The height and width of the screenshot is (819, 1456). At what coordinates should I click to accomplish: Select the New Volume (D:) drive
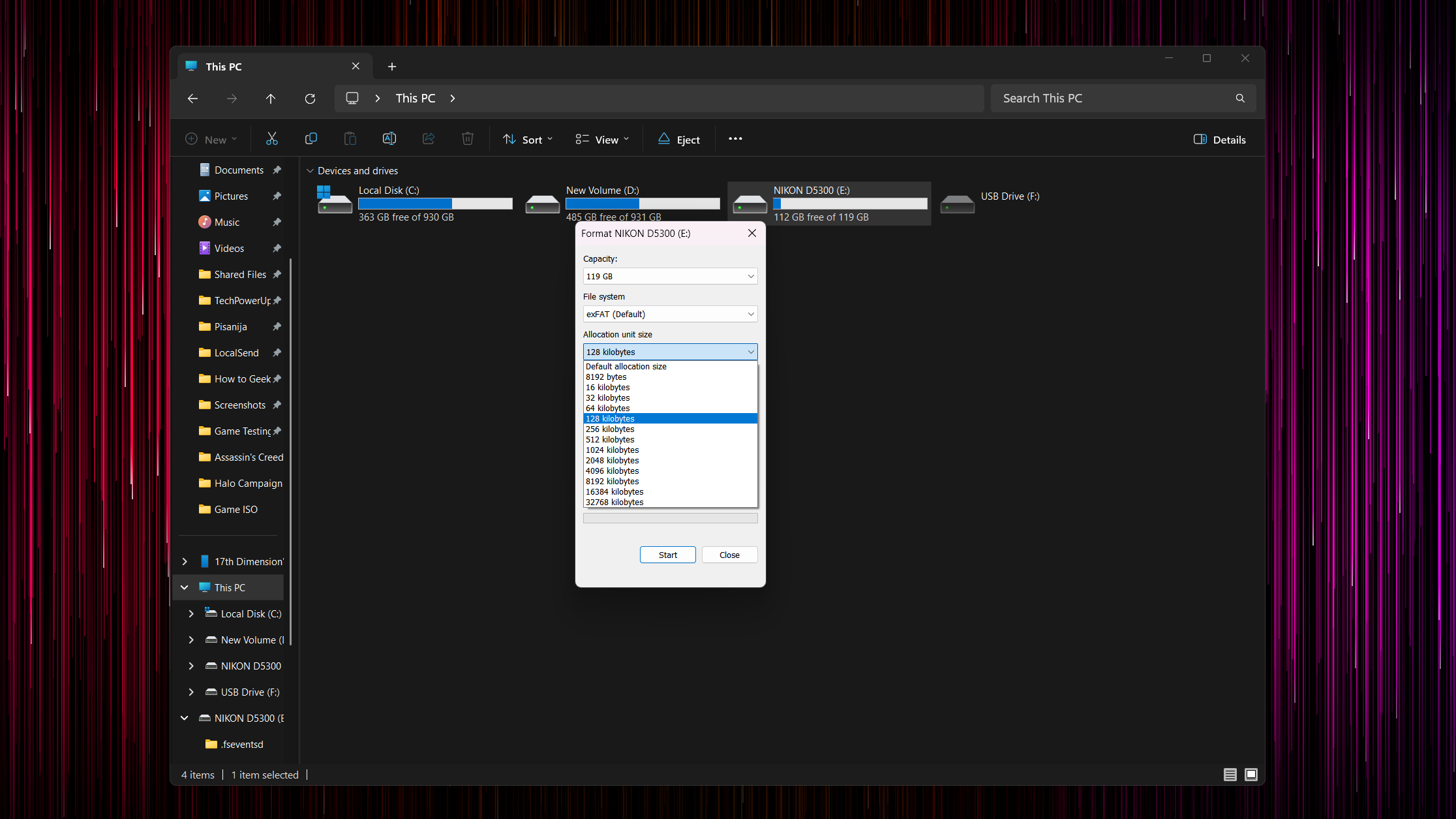[622, 204]
